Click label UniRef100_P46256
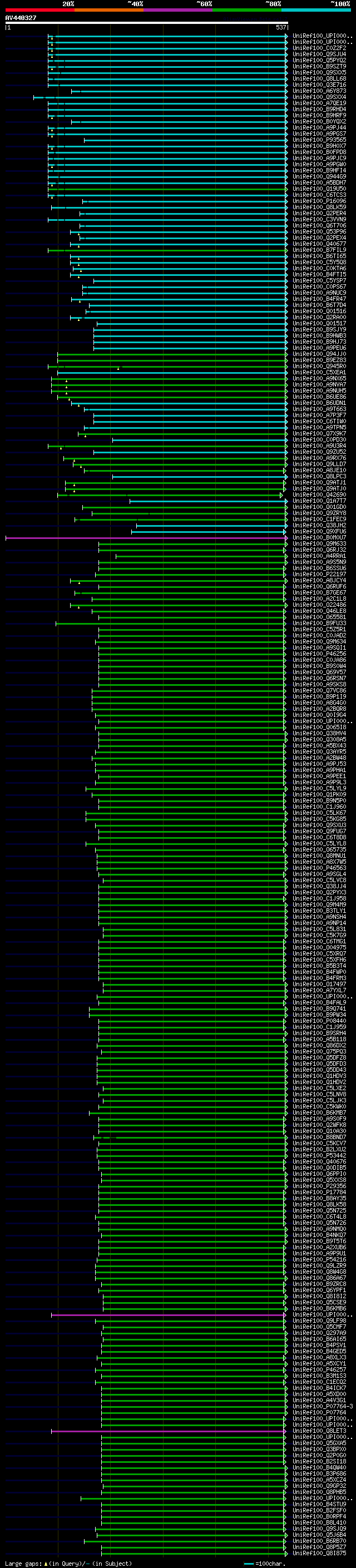This screenshot has width=356, height=1568. point(319,654)
